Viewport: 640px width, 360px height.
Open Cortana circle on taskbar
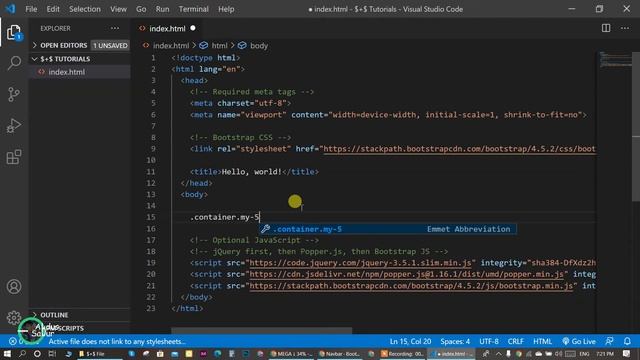[37, 354]
